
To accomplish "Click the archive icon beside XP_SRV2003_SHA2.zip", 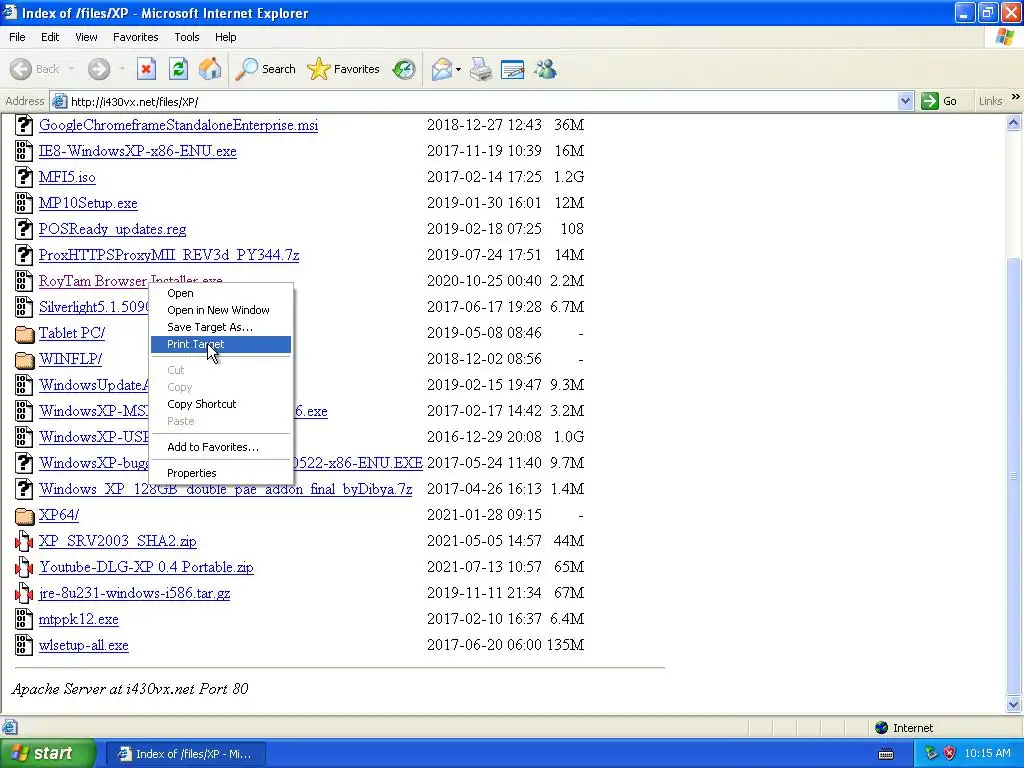I will 24,541.
